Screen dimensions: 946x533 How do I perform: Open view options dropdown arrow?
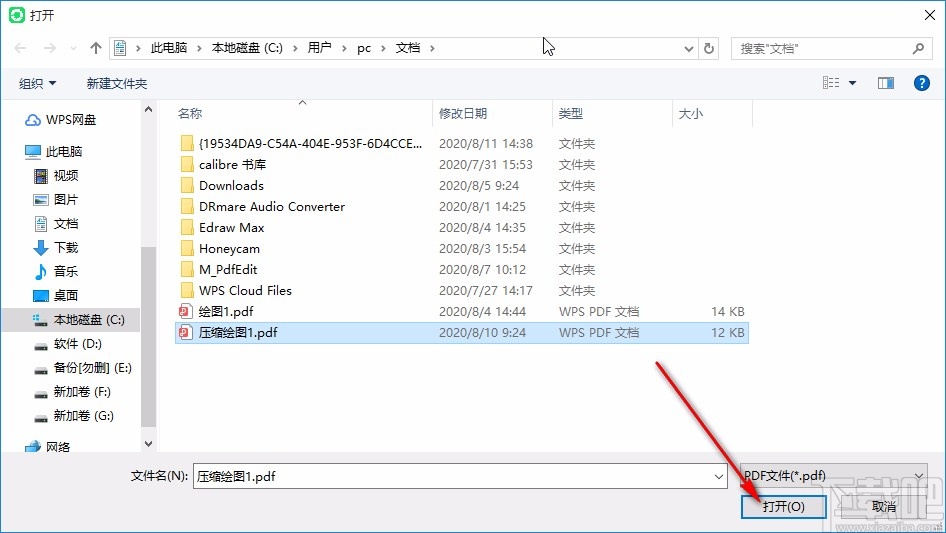(x=852, y=83)
